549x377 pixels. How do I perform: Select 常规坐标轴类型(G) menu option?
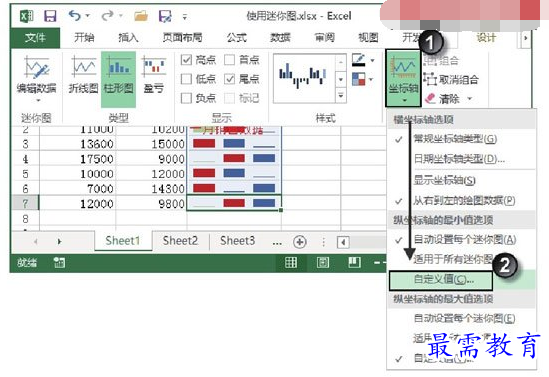point(462,139)
